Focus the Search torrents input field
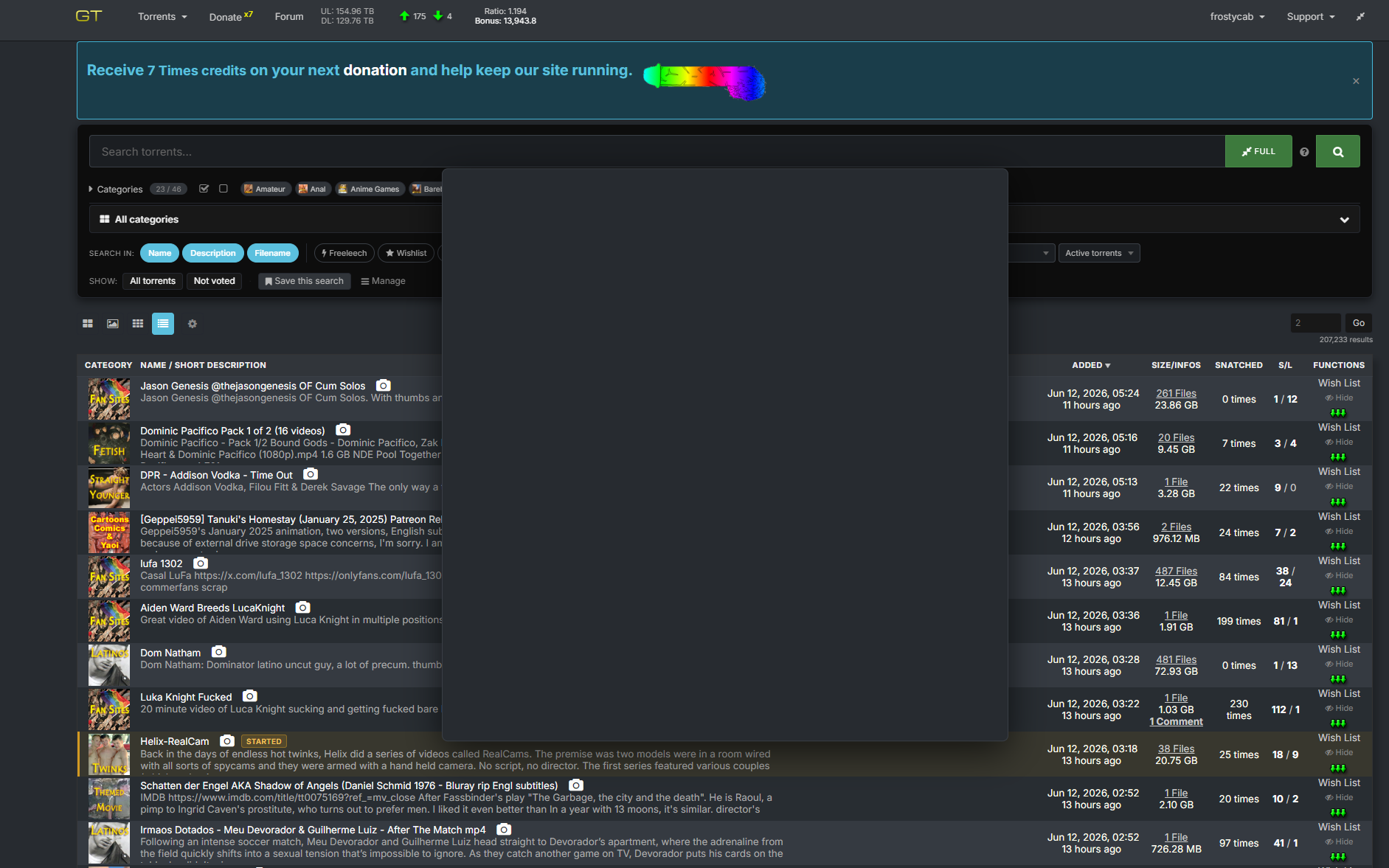 (x=657, y=151)
